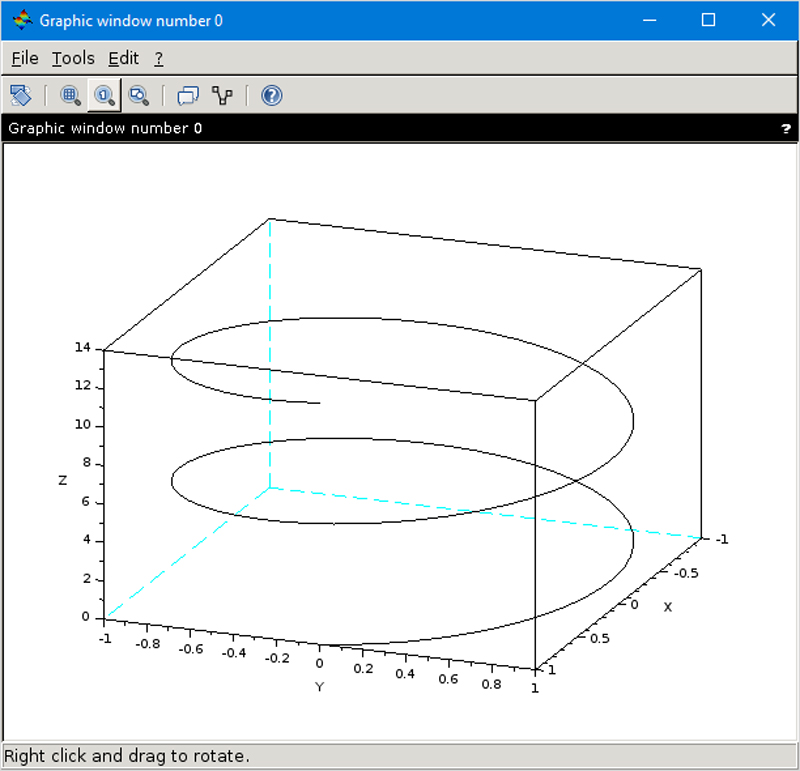Select the Rotate 3D tool
This screenshot has height=771, width=800.
coord(22,95)
